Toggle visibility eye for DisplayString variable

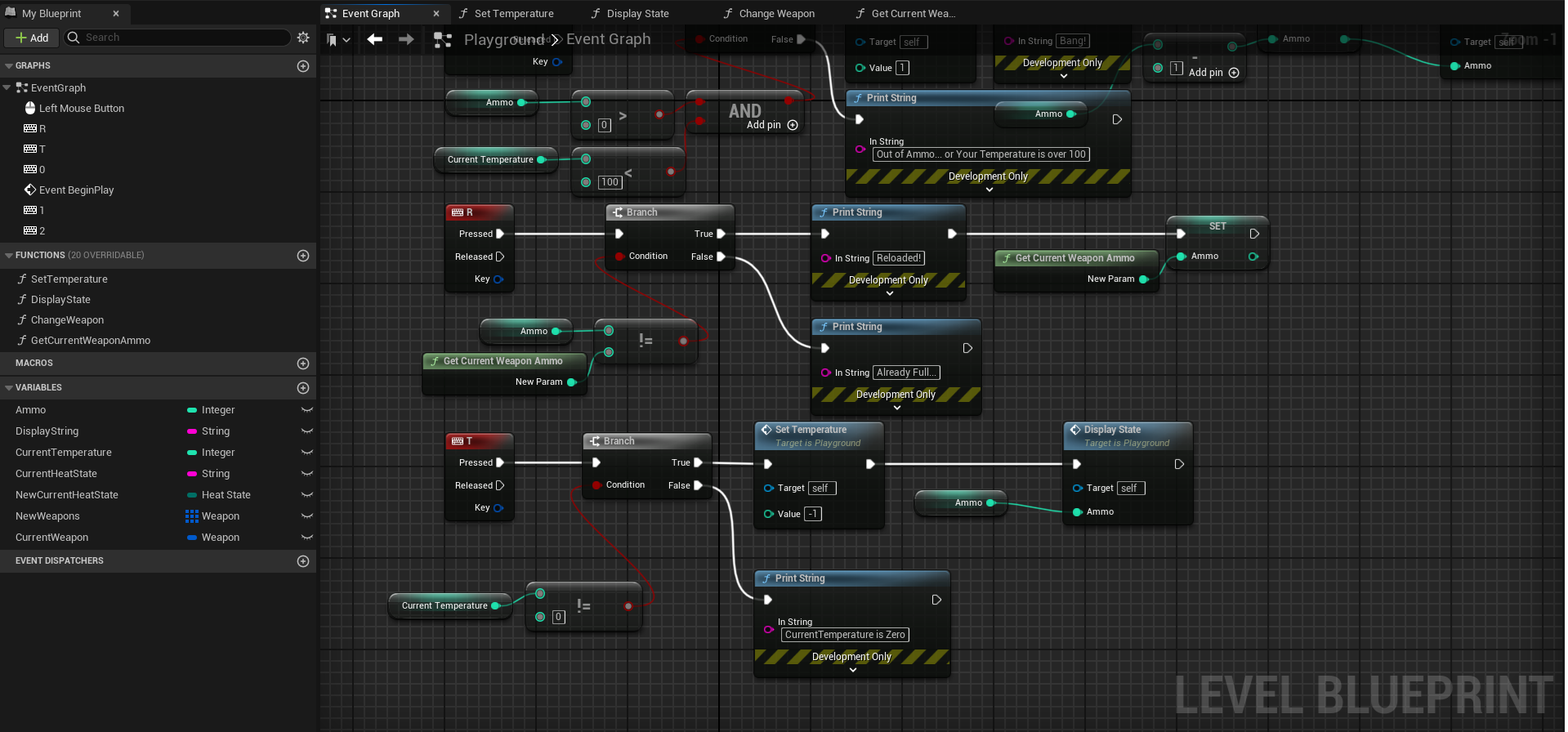307,431
